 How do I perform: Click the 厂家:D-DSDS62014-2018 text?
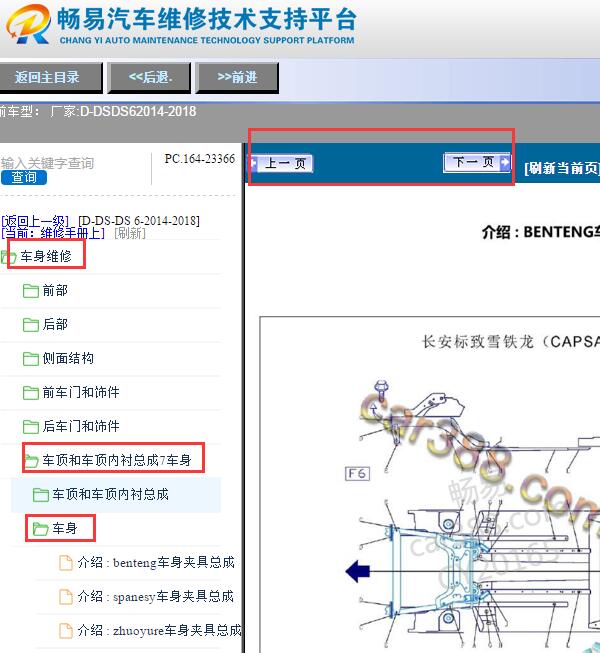click(123, 111)
